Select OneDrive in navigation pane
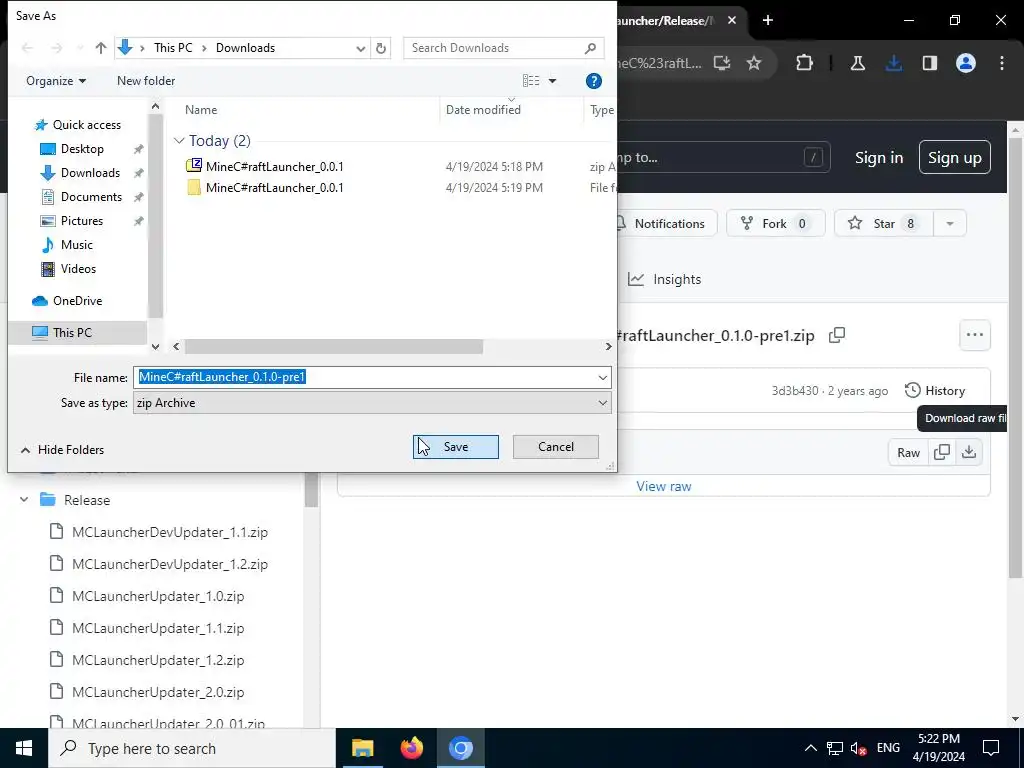Screen dimensions: 1024x768 click(77, 300)
